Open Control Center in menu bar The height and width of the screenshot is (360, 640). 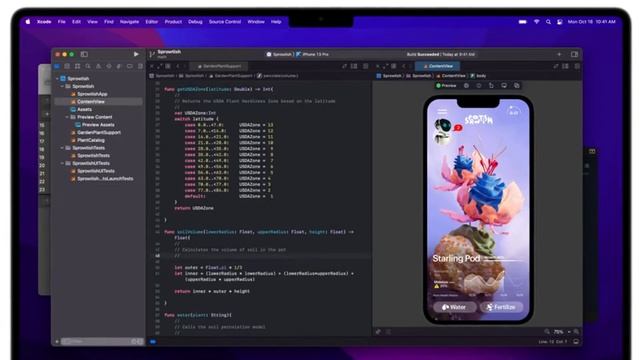560,22
